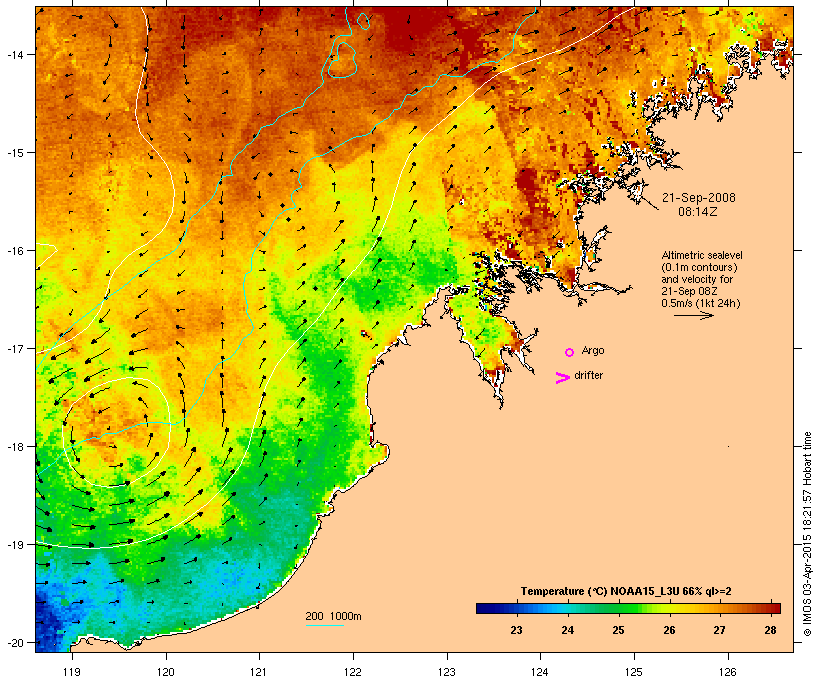The width and height of the screenshot is (820, 680).
Task: Click the magenta drifter arrow legend marker
Action: [x=562, y=378]
